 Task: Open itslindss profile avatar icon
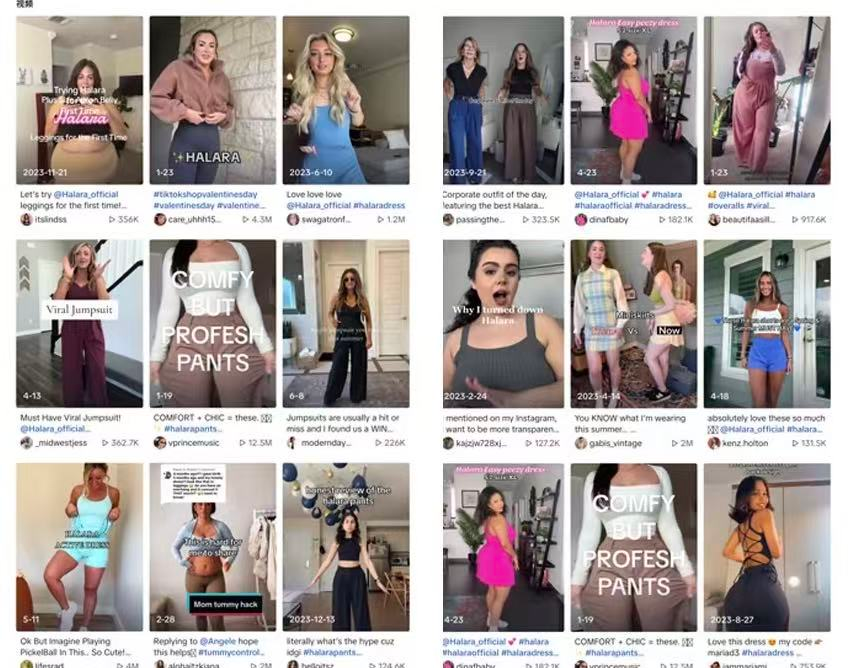pyautogui.click(x=26, y=220)
